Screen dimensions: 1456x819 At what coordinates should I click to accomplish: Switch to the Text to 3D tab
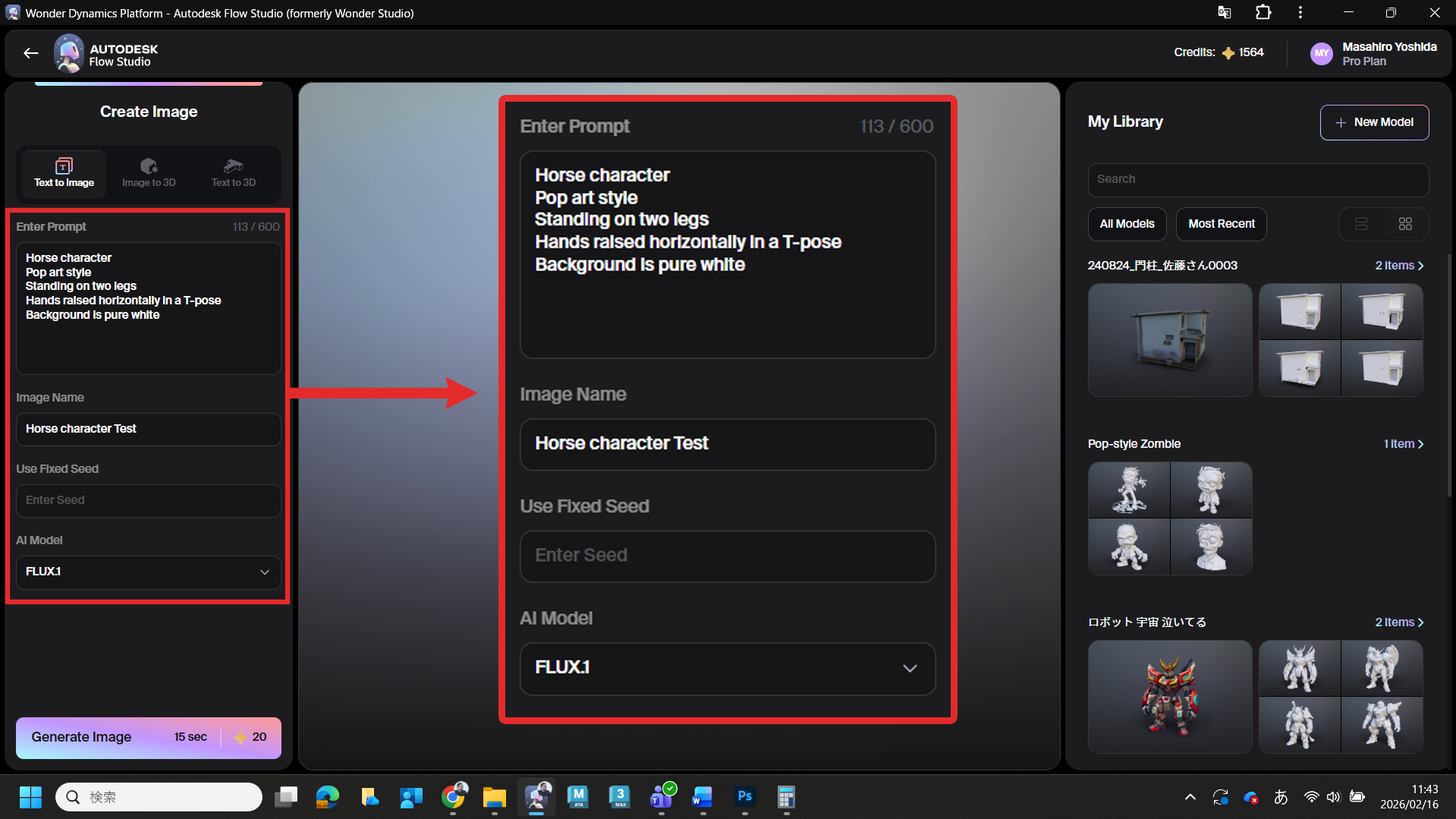click(x=233, y=172)
